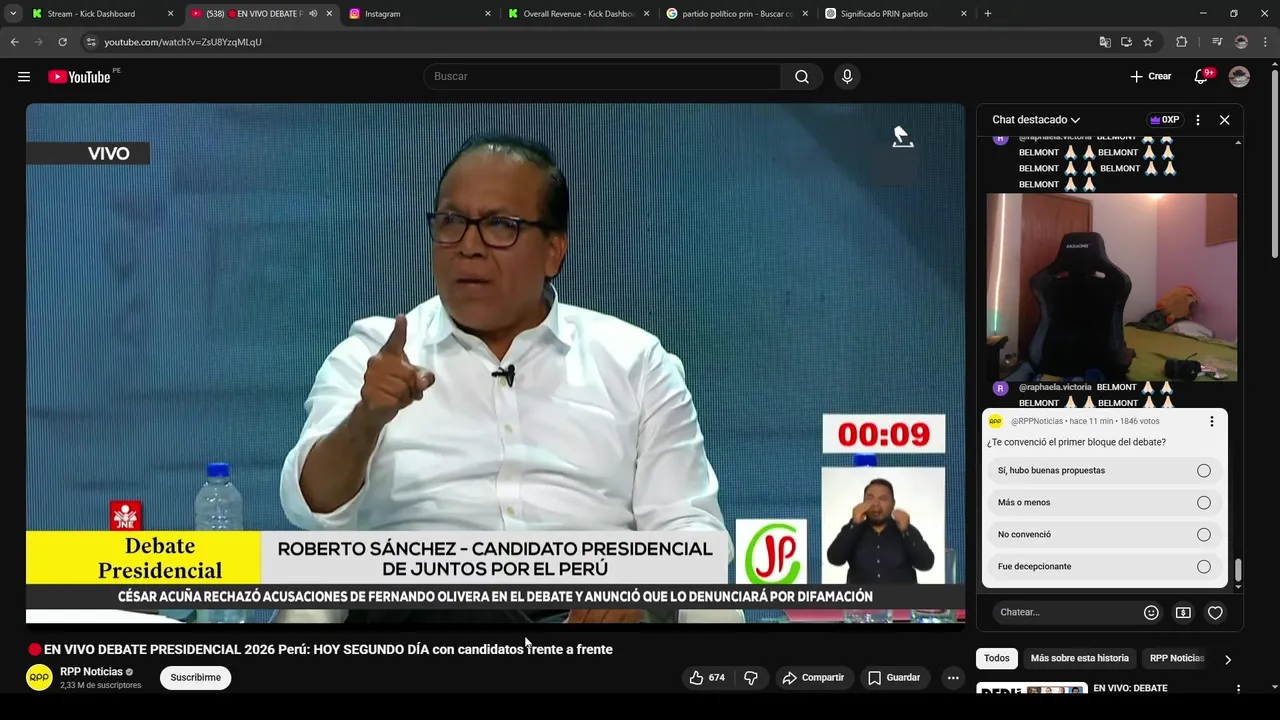Screen dimensions: 1280x720
Task: Switch to 'Overall Revenue - Kick Dashboard' tab
Action: click(x=578, y=14)
